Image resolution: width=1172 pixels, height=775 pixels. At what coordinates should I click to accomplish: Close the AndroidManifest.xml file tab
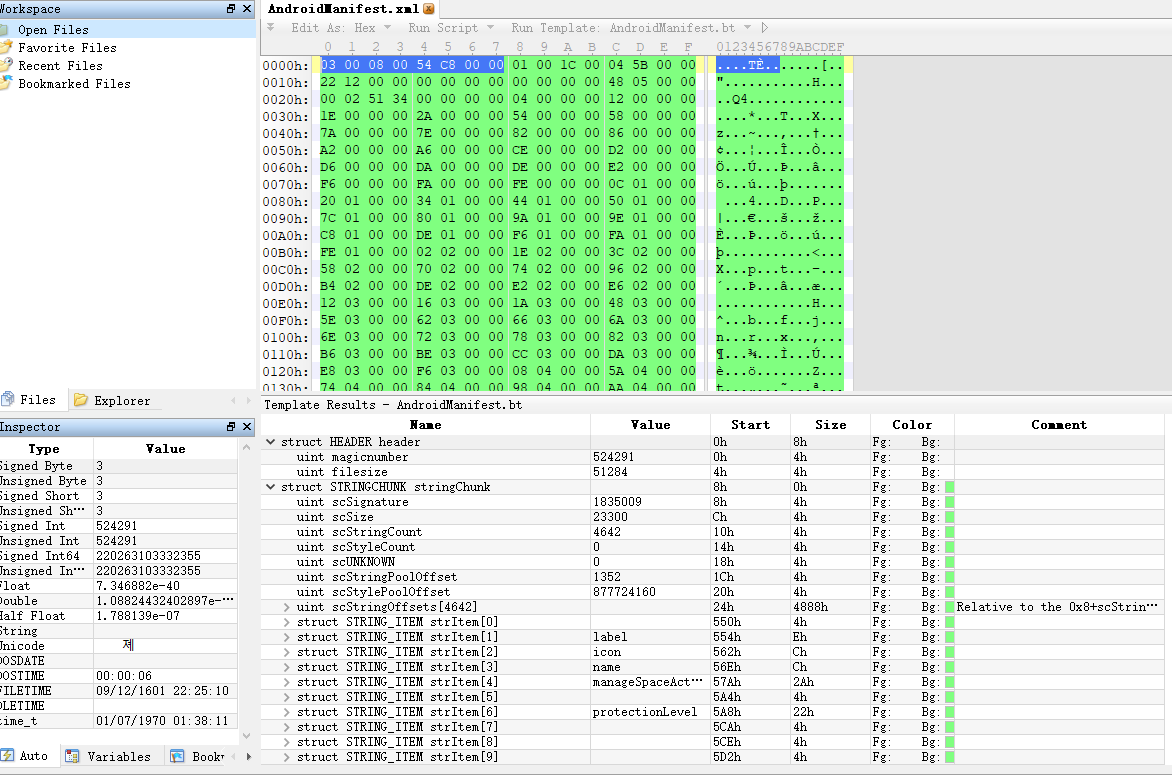[x=429, y=9]
